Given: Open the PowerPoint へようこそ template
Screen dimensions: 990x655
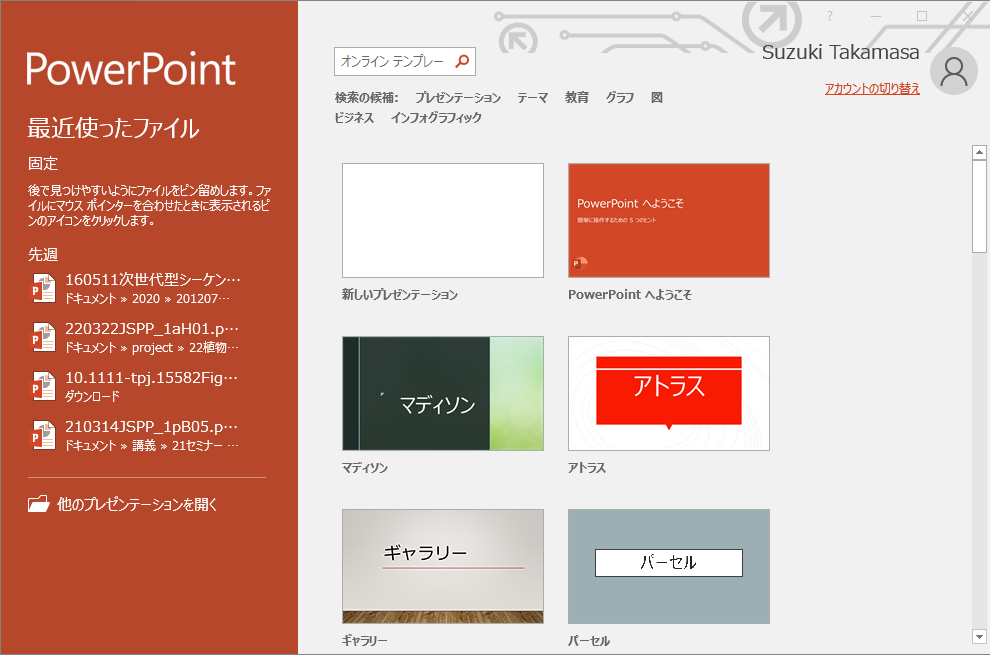Looking at the screenshot, I should click(669, 220).
